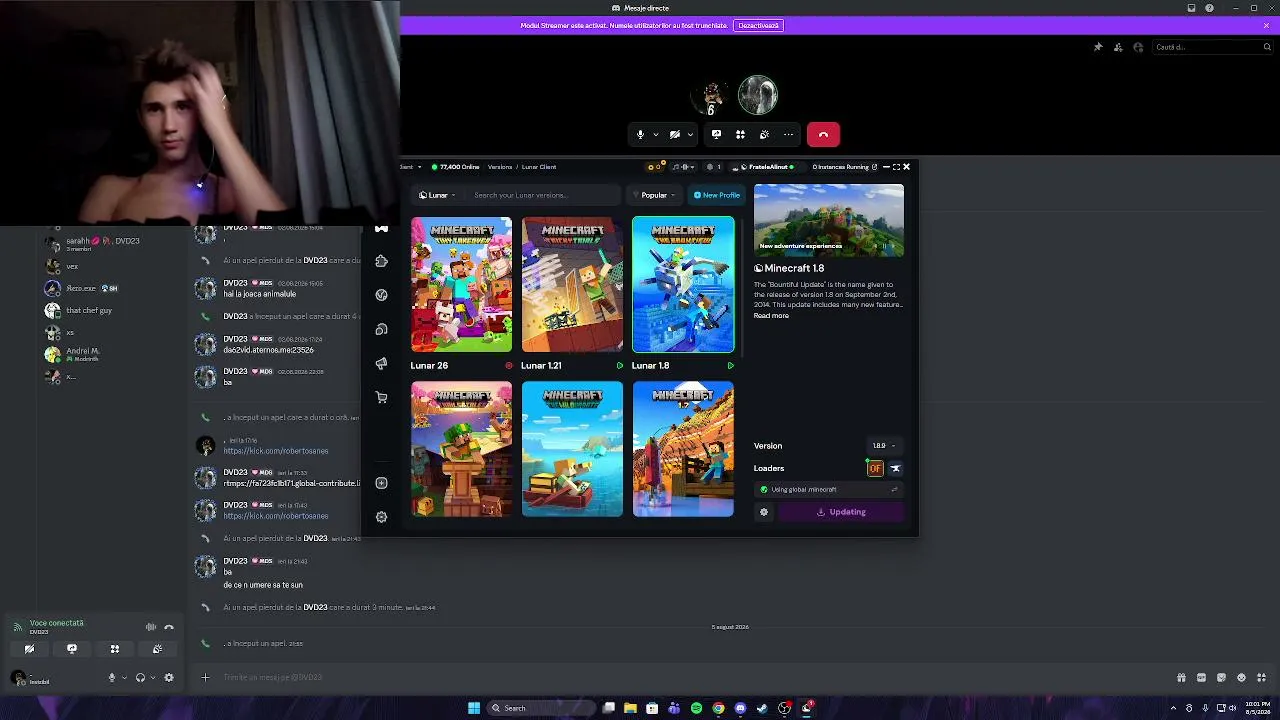Expand microphone device arrow in user panel
1280x720 pixels.
click(x=124, y=677)
